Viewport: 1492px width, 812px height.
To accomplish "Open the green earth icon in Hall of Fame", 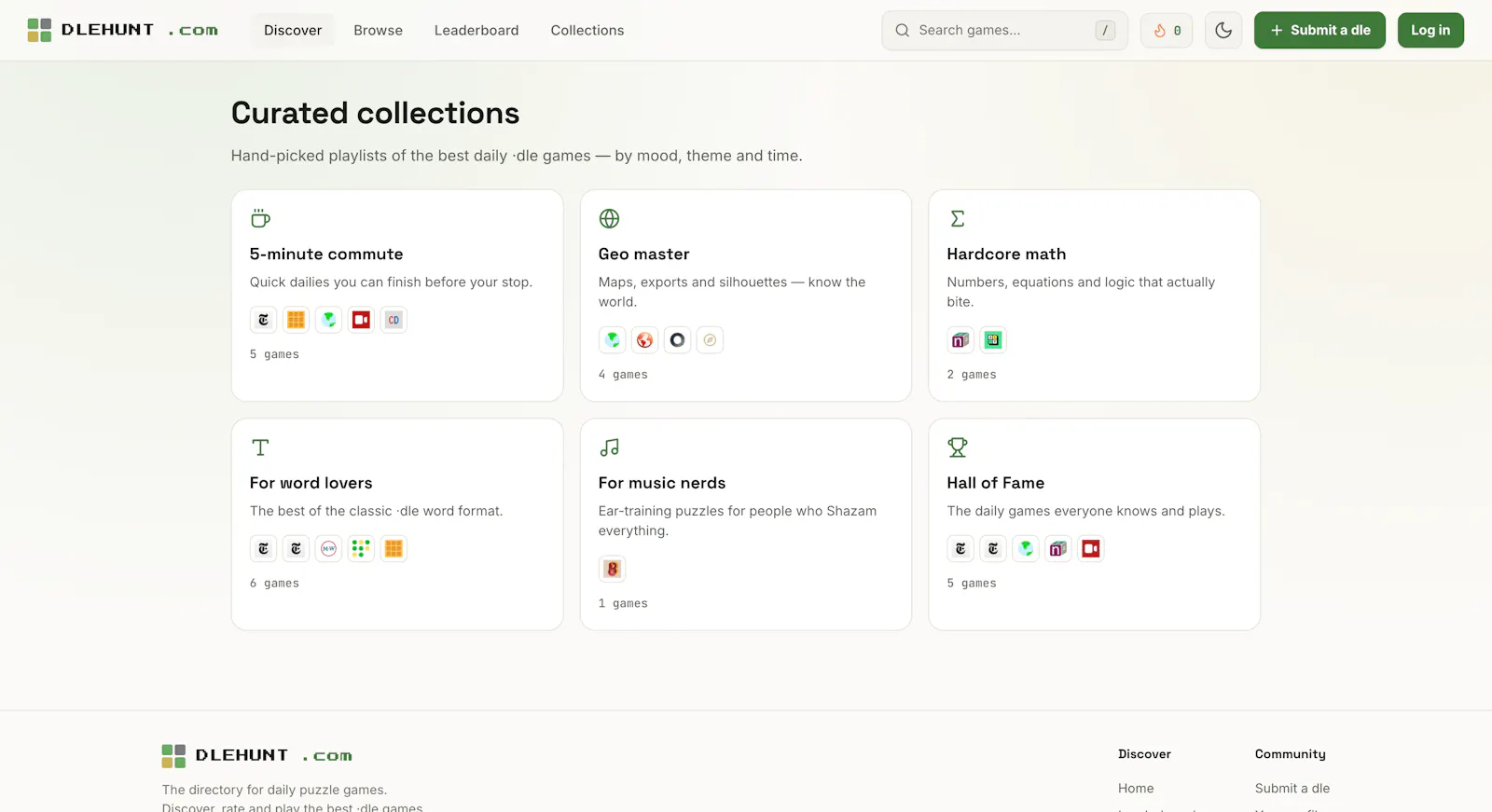I will point(1026,549).
